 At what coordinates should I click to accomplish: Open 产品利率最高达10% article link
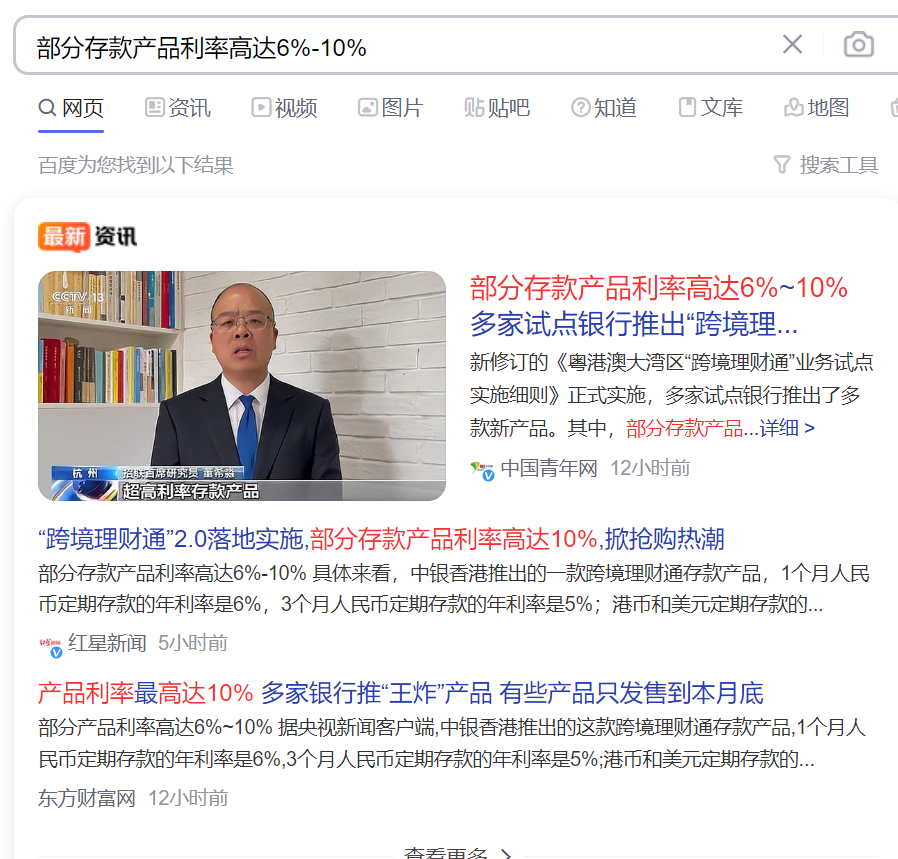click(401, 693)
